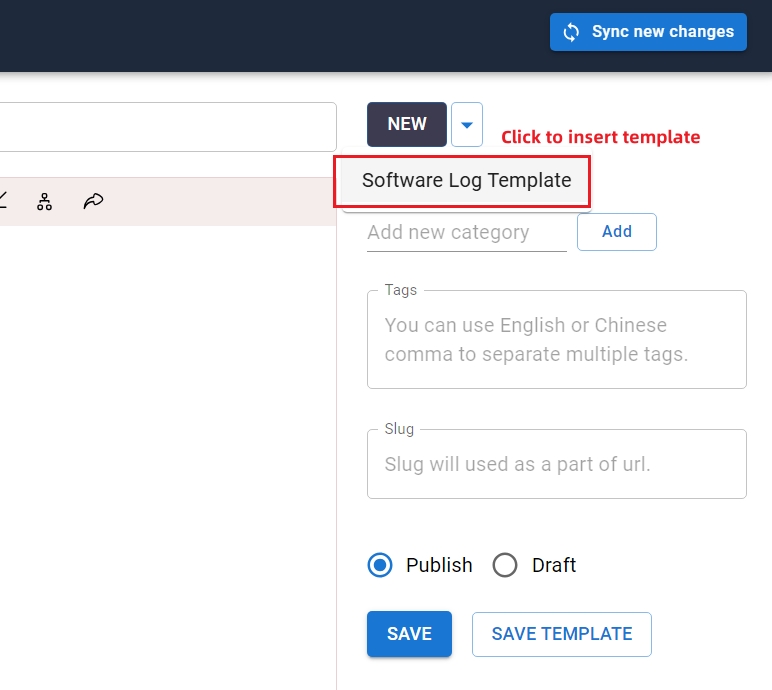
Task: Choose Software Log Template from the menu
Action: click(x=466, y=181)
